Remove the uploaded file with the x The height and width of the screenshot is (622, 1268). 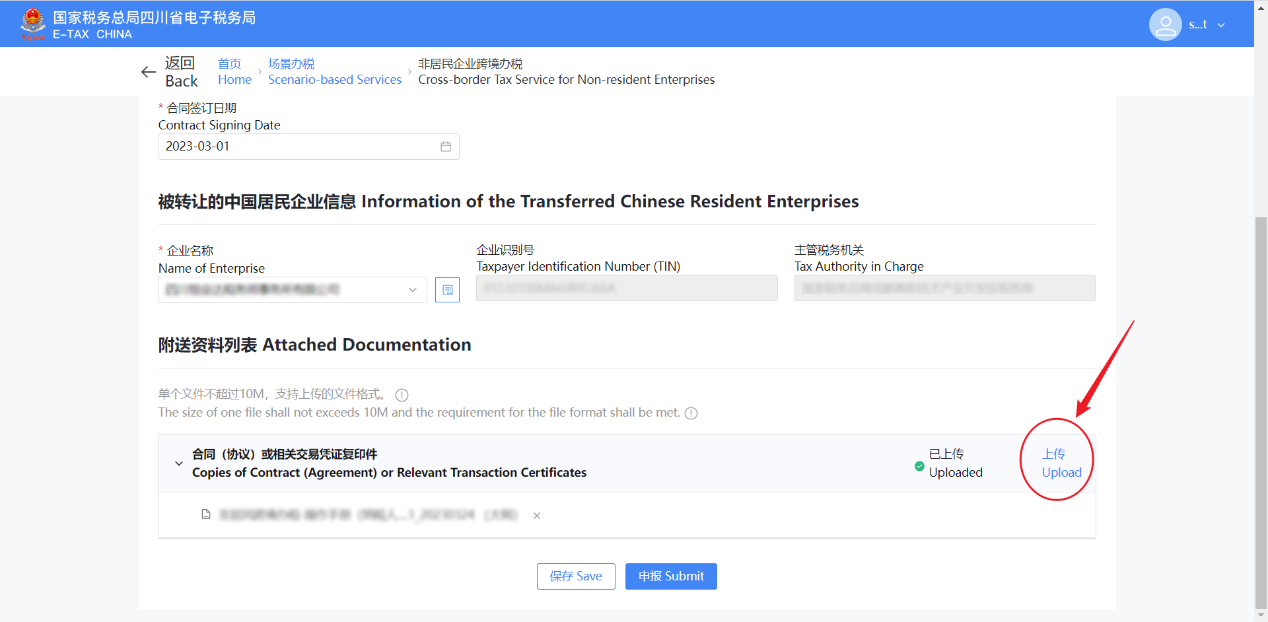pos(537,516)
